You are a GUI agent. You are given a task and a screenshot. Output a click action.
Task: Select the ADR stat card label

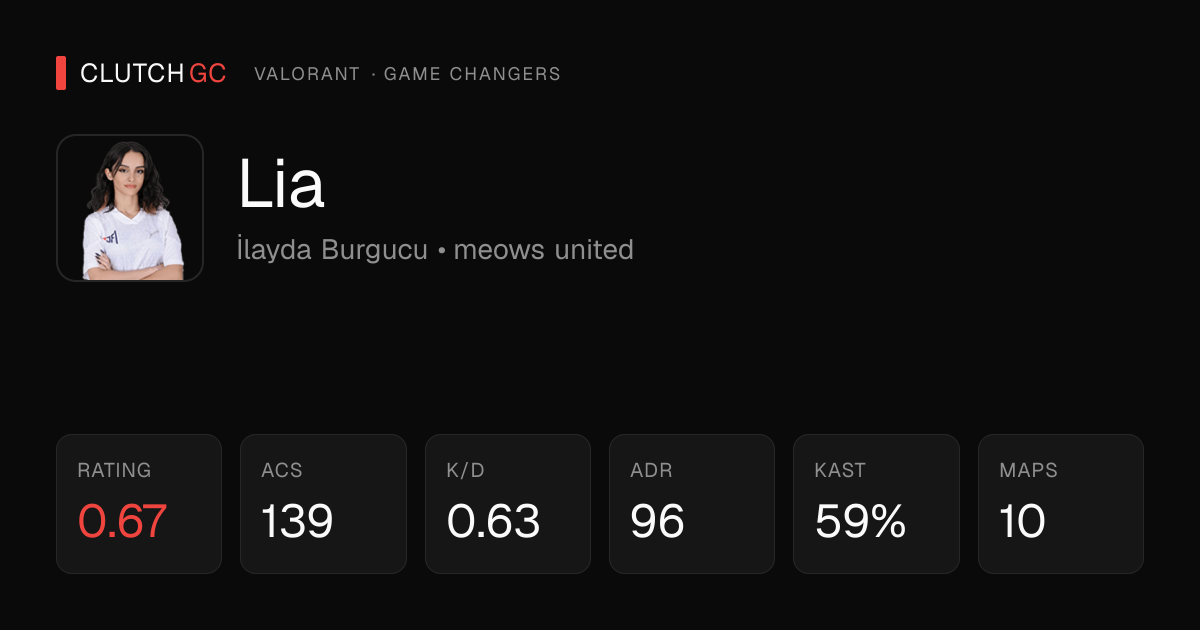click(651, 470)
